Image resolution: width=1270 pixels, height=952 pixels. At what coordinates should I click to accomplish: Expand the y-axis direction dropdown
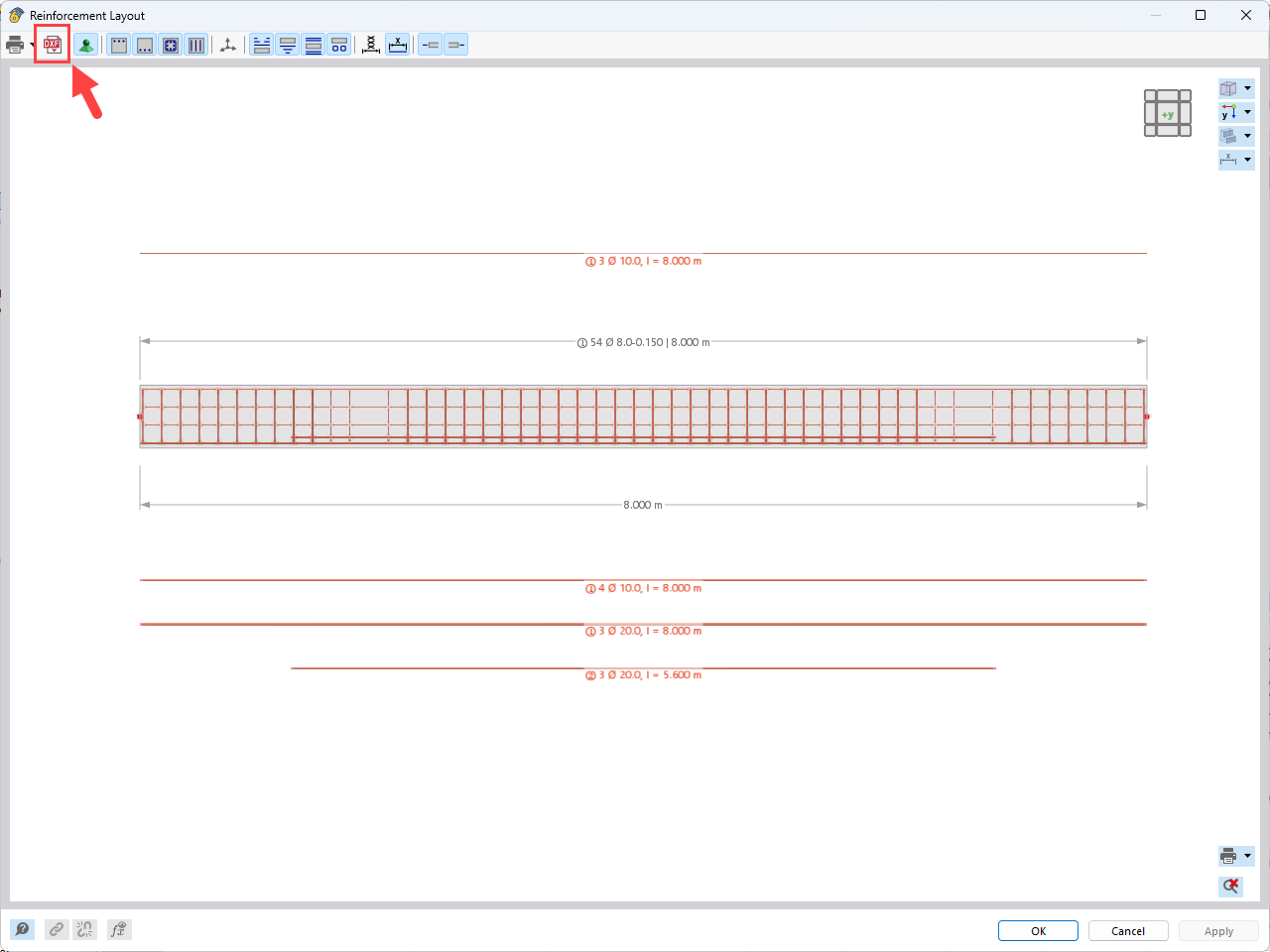[x=1248, y=111]
